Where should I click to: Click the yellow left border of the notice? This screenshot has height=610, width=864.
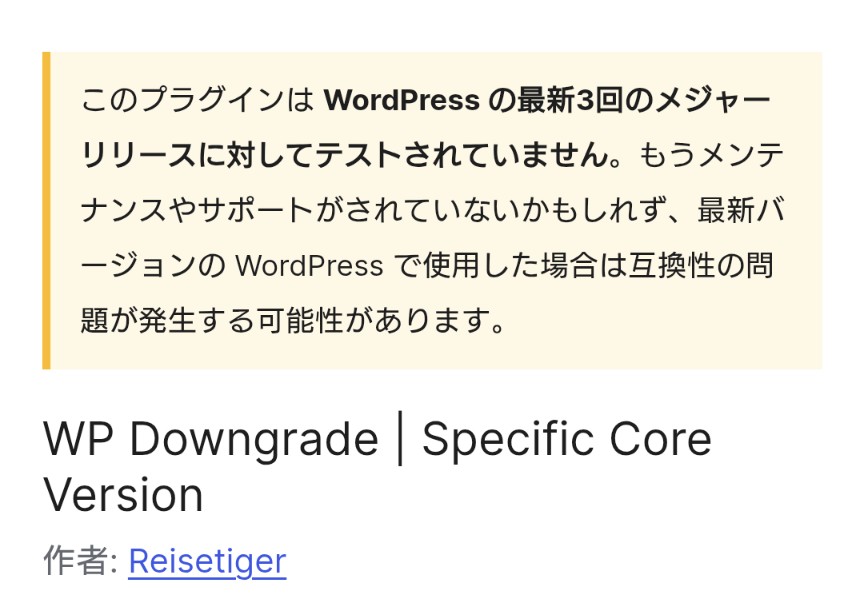coord(46,210)
